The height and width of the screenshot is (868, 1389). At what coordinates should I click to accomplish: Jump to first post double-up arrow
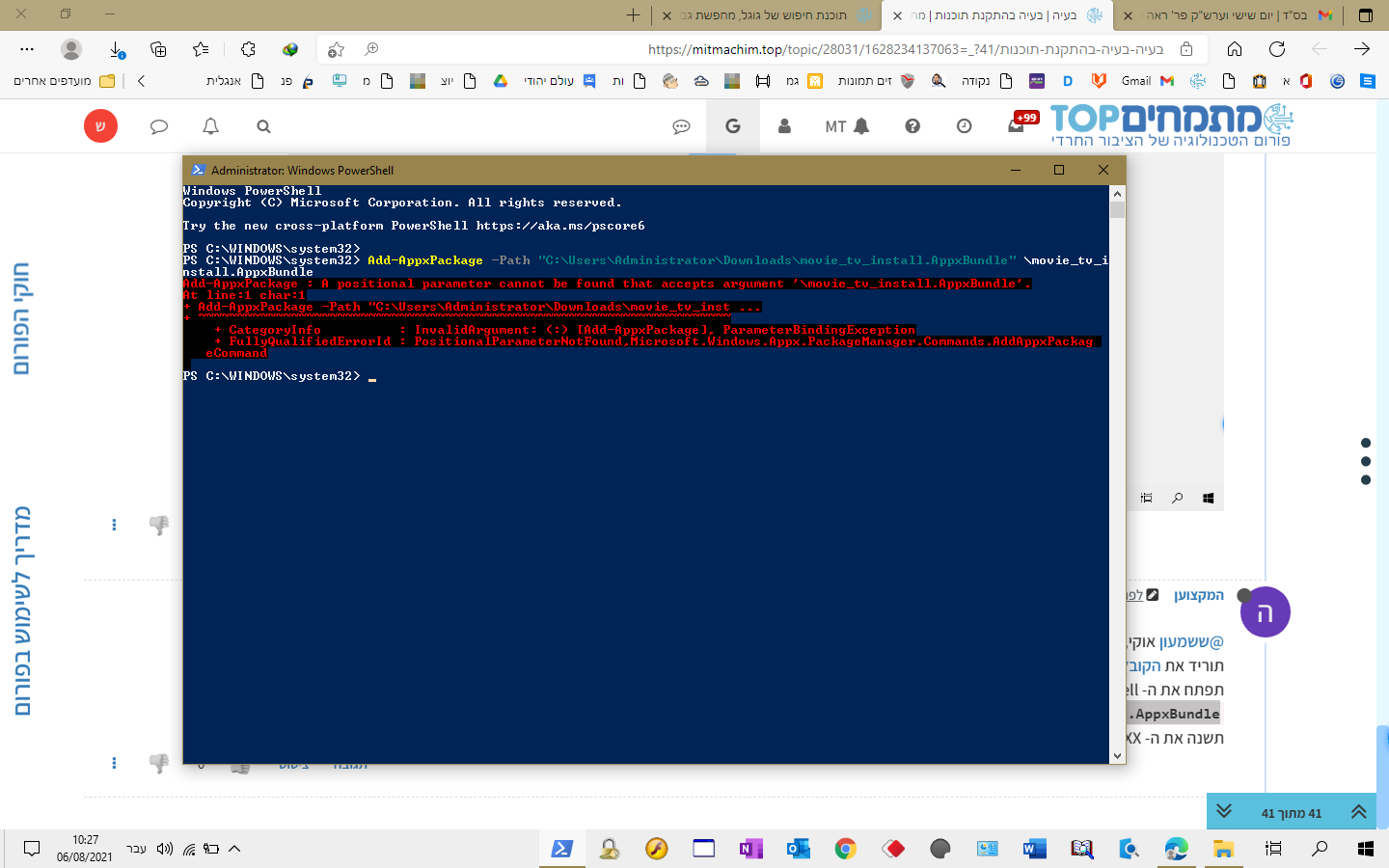tap(1359, 812)
